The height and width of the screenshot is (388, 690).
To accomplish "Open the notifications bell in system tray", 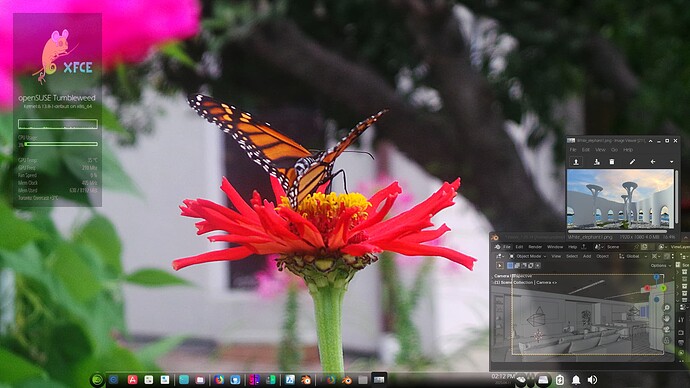I will (576, 380).
